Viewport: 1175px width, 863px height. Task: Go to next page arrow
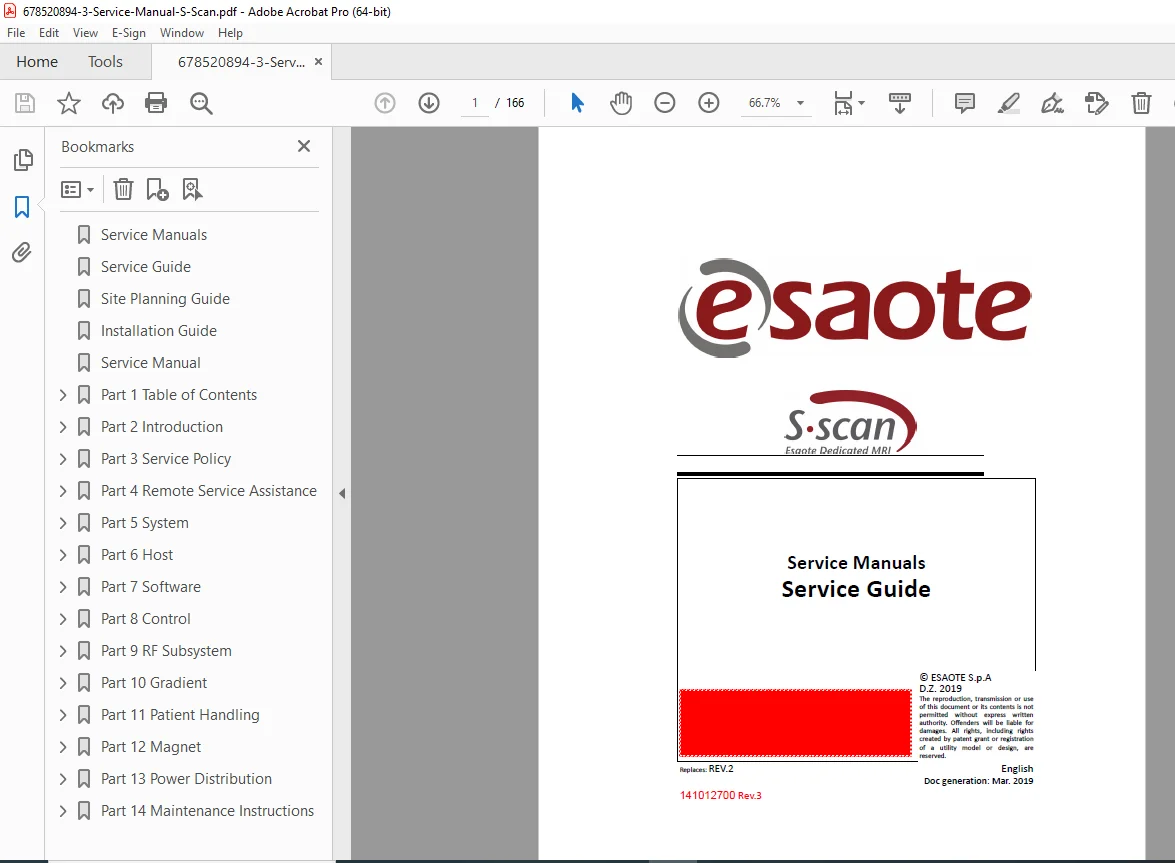[x=429, y=103]
